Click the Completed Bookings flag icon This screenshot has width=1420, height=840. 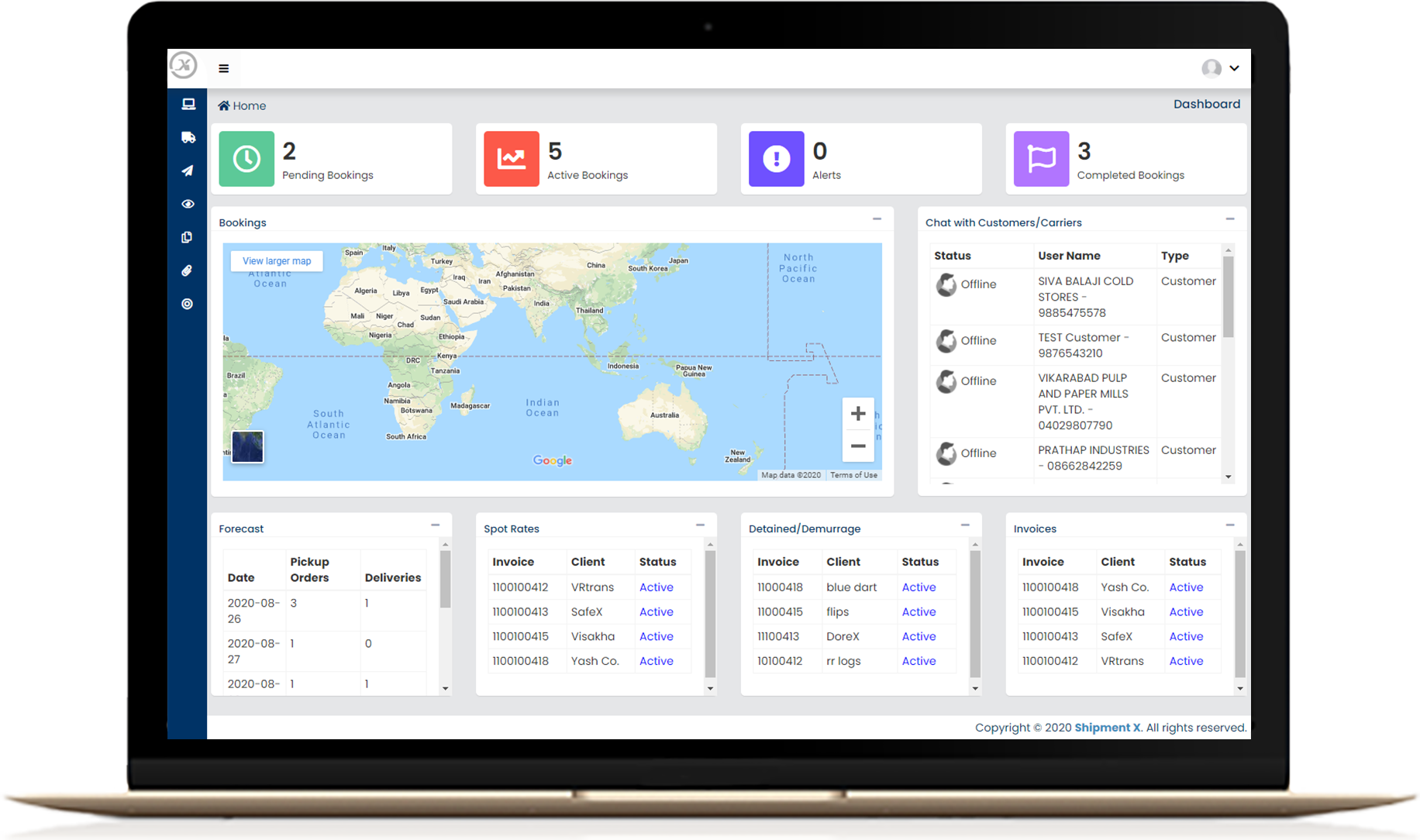[x=1042, y=159]
